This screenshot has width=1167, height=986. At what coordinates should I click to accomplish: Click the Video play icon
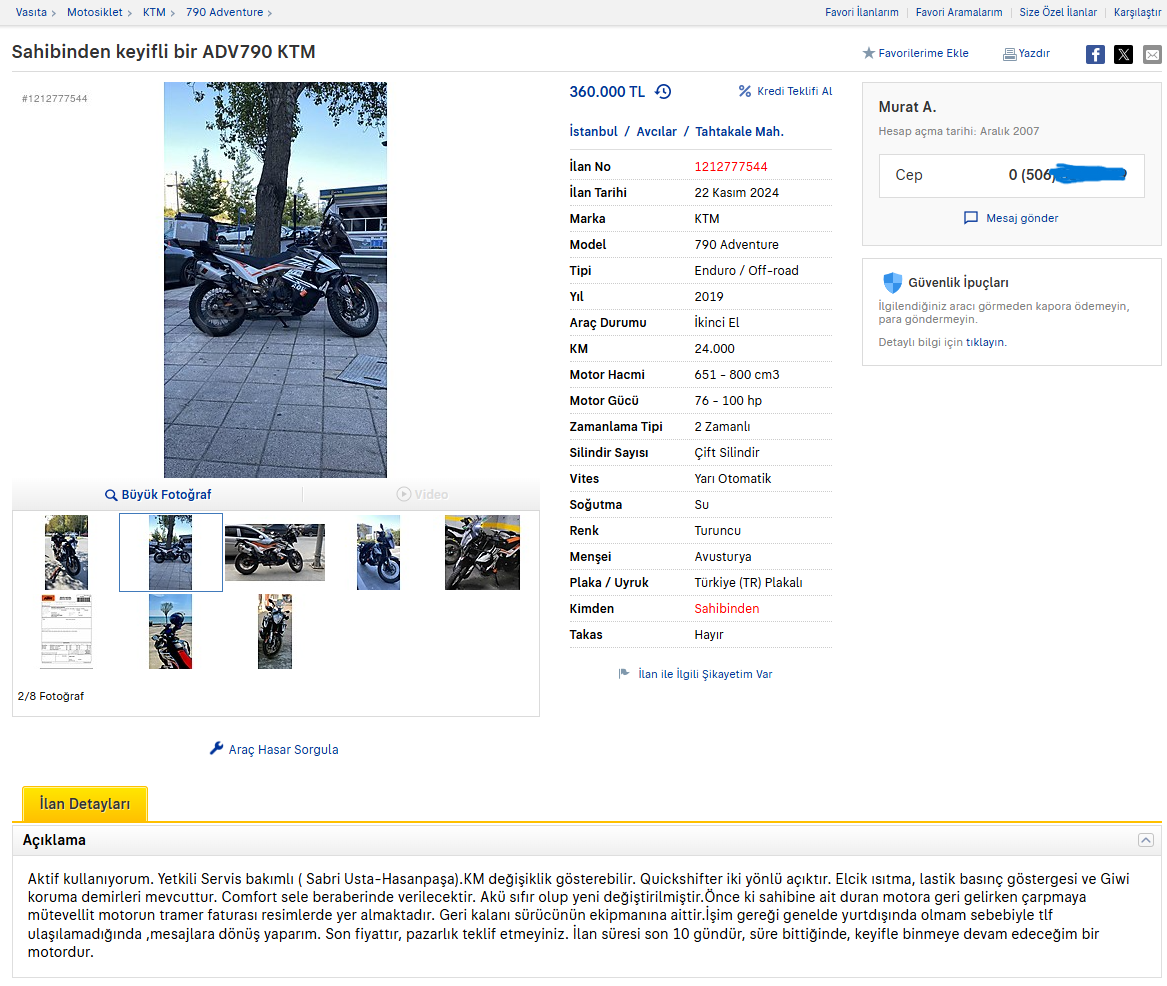[403, 494]
